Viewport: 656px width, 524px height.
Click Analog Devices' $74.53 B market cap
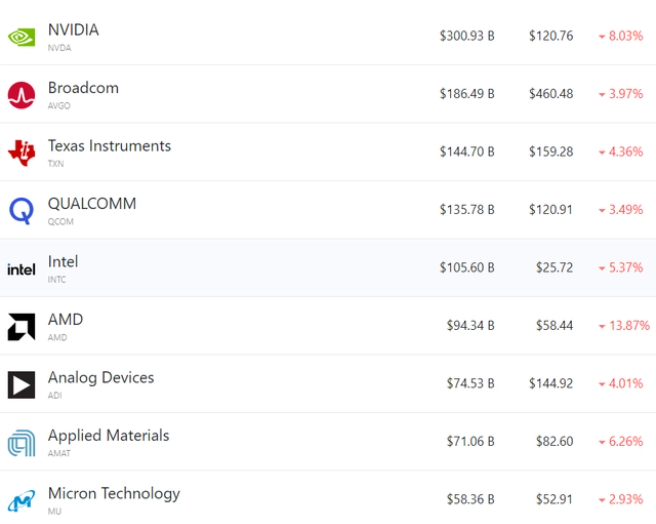(470, 384)
